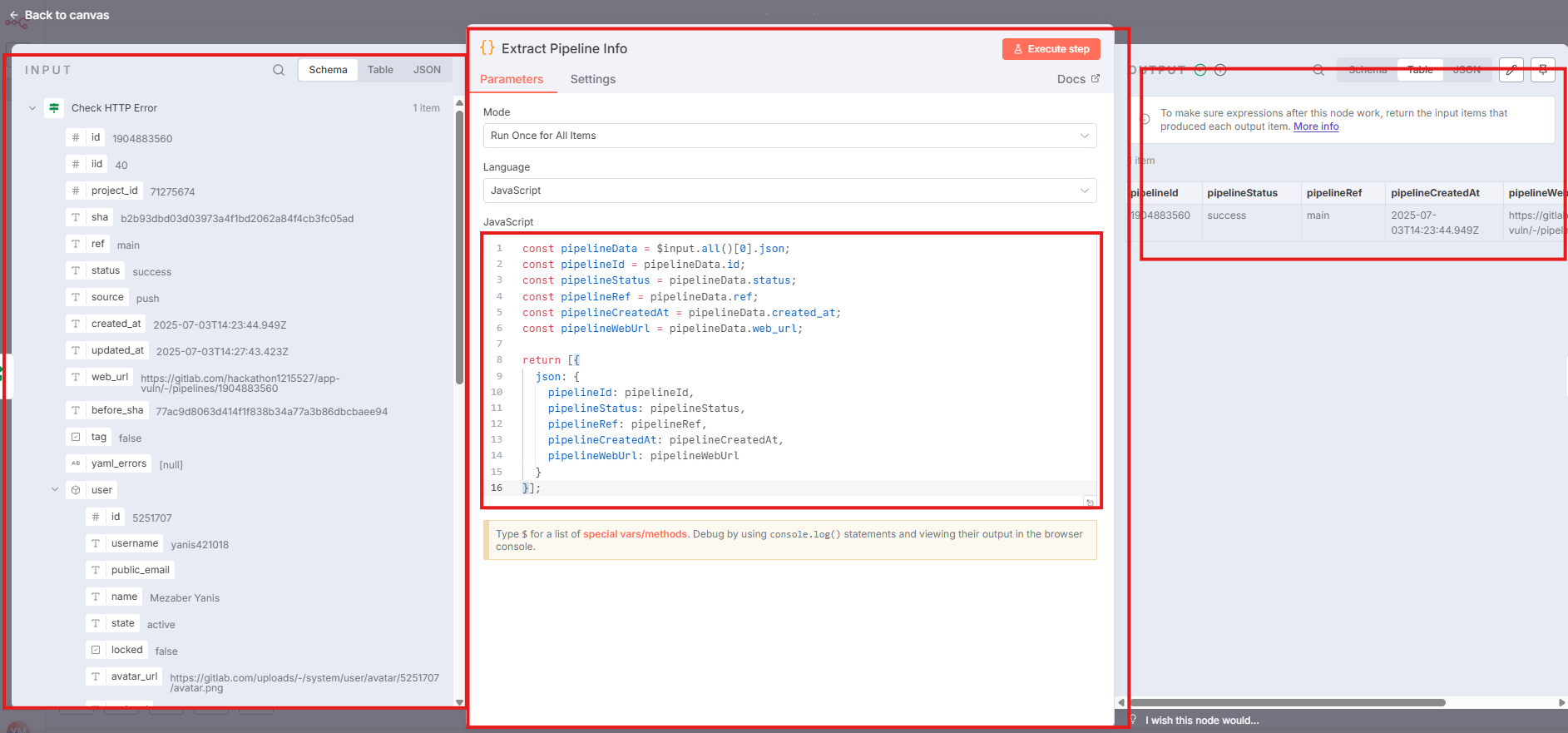Pin the output data with pin icon

tap(1543, 70)
